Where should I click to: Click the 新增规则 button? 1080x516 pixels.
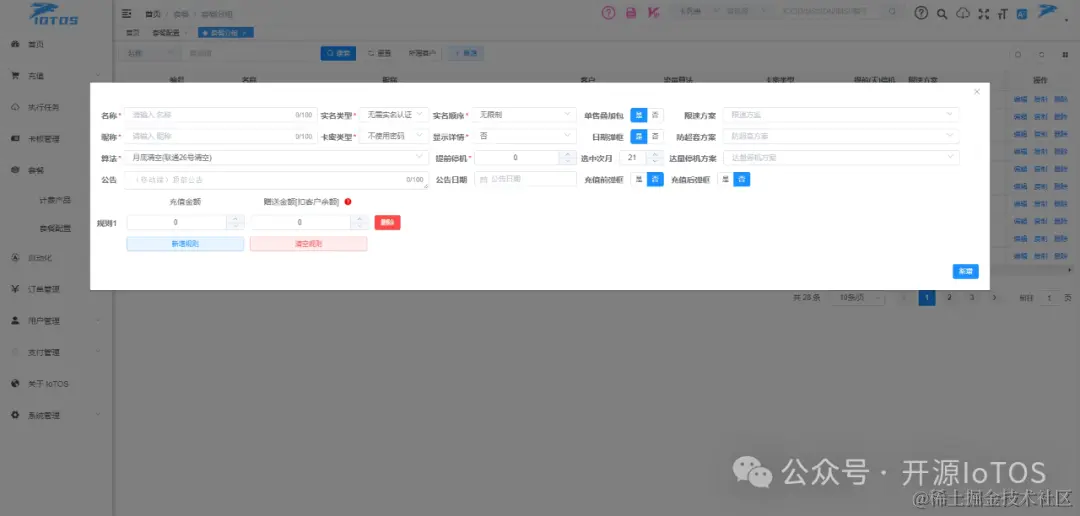[x=185, y=244]
